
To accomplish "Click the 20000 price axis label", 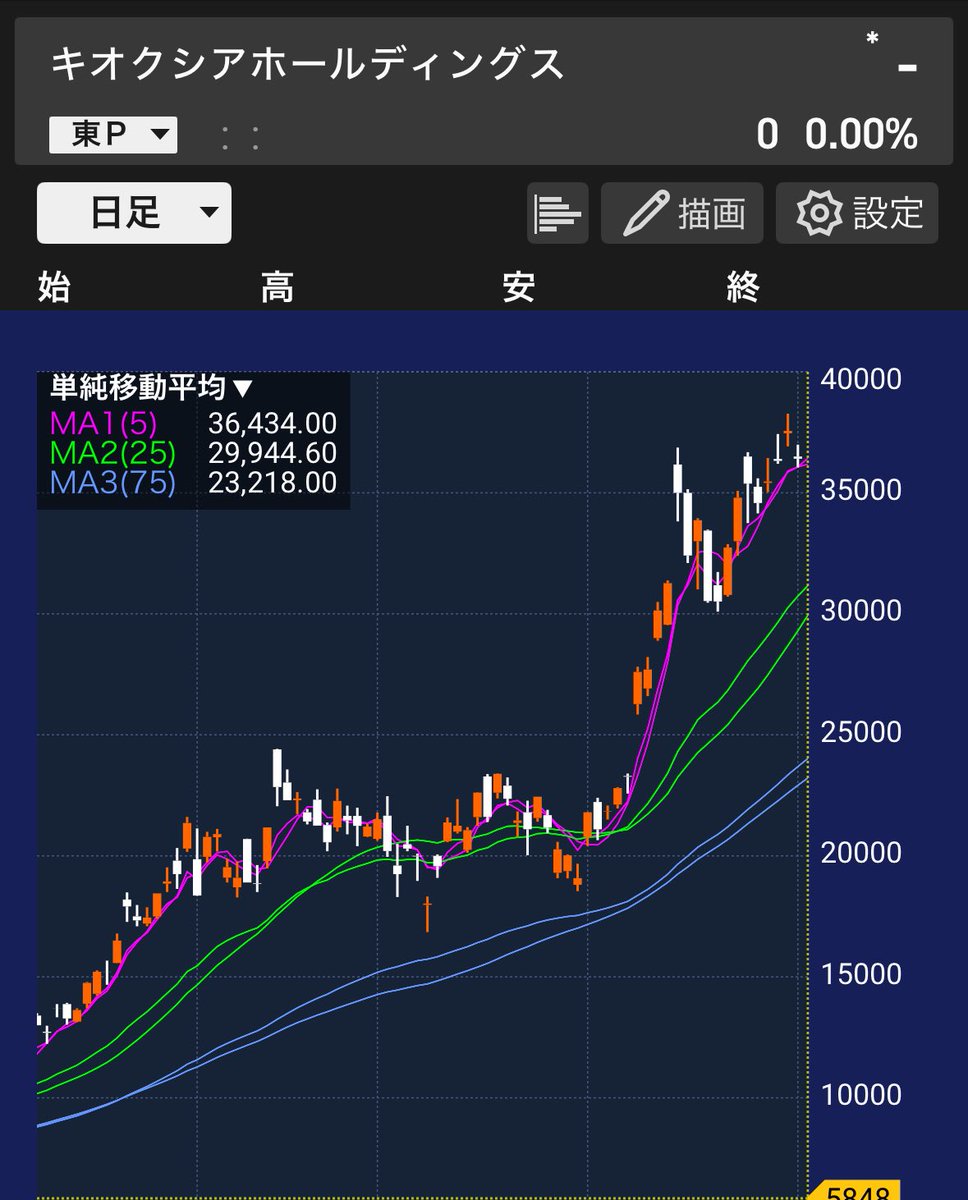I will point(861,853).
